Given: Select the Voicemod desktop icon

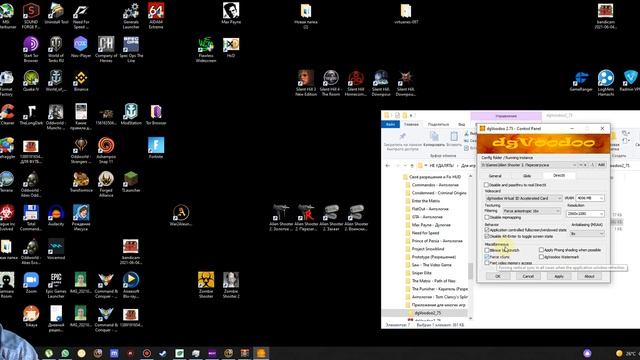Looking at the screenshot, I should (56, 249).
